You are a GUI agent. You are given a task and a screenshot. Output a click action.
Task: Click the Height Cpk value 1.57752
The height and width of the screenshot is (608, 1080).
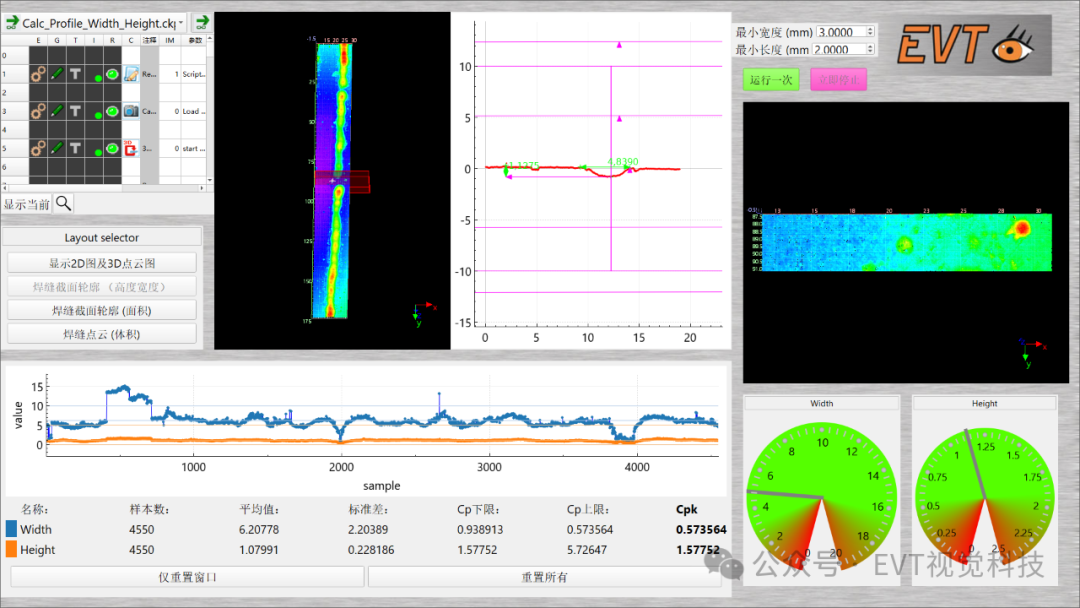point(698,549)
